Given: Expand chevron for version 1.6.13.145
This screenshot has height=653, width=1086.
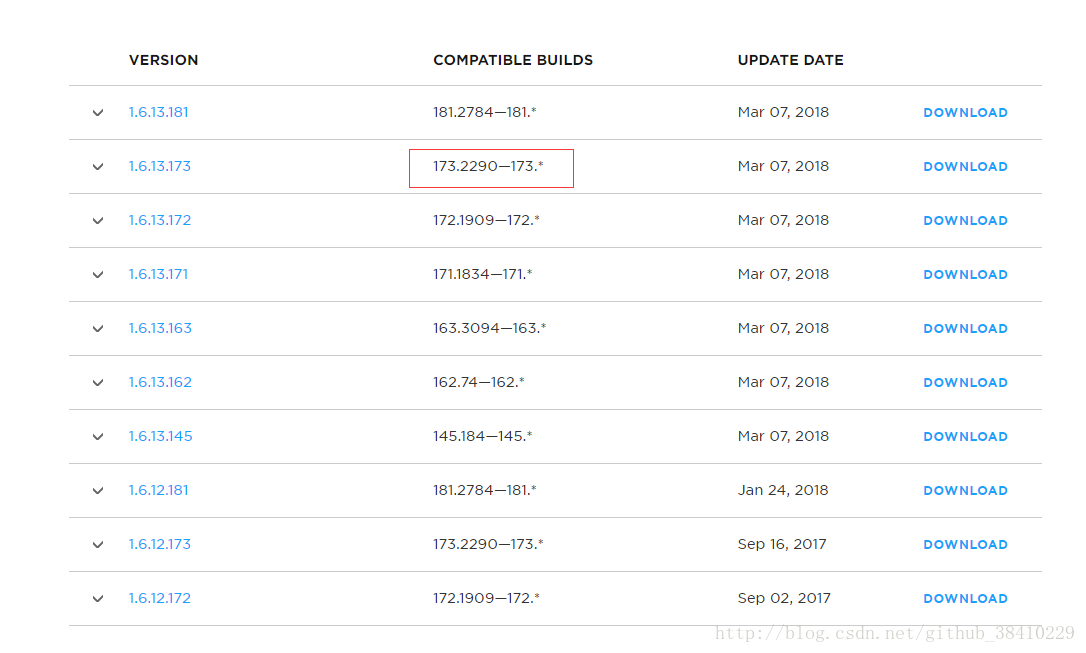Looking at the screenshot, I should [98, 437].
